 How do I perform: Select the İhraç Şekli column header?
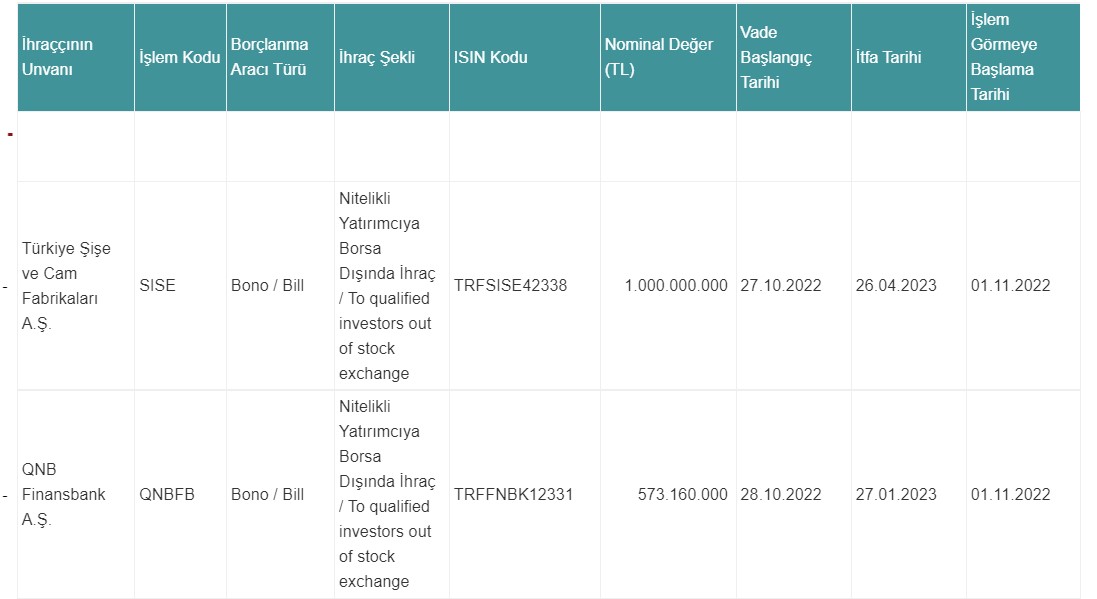[392, 57]
